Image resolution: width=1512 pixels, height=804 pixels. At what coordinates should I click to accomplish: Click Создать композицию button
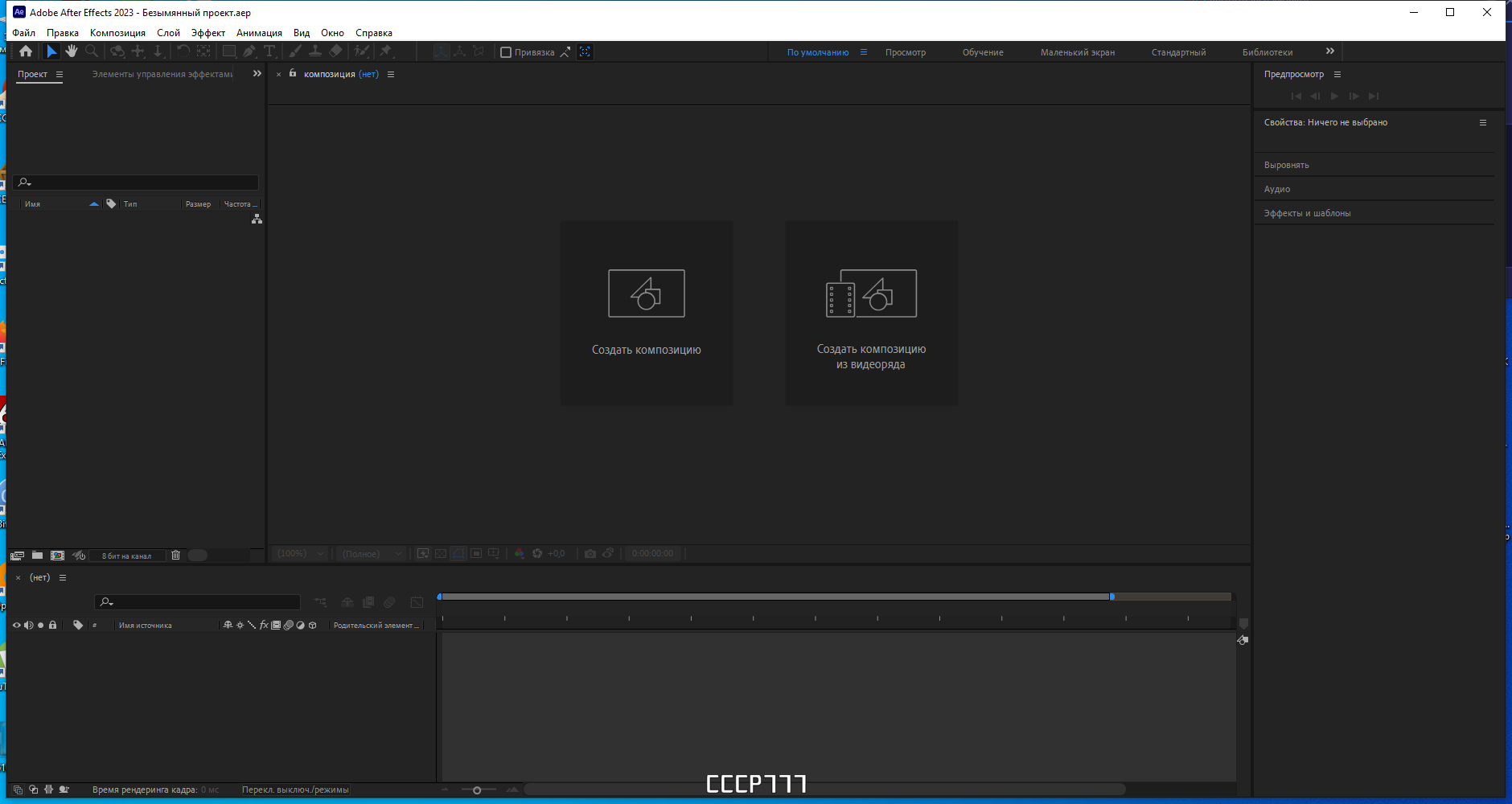[x=647, y=314]
